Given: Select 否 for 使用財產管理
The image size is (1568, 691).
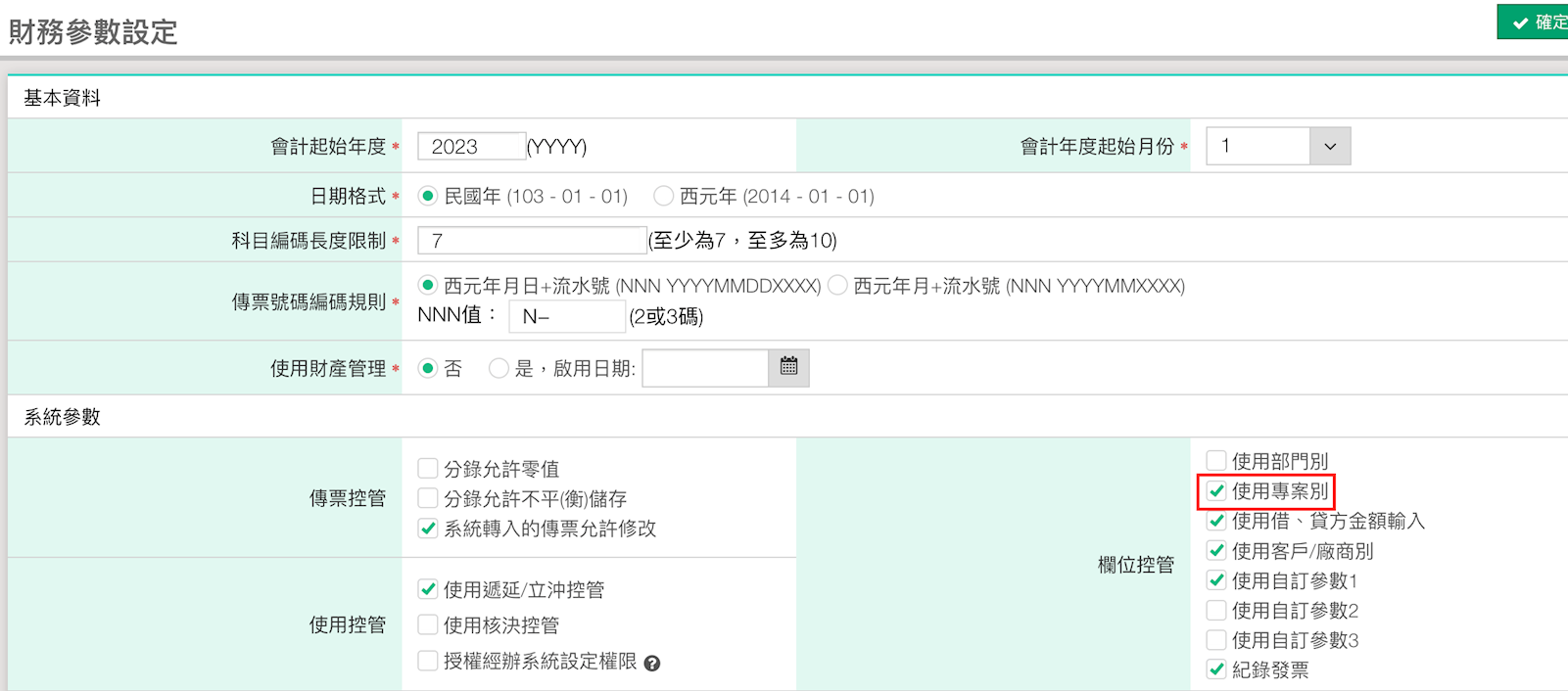Looking at the screenshot, I should (428, 368).
